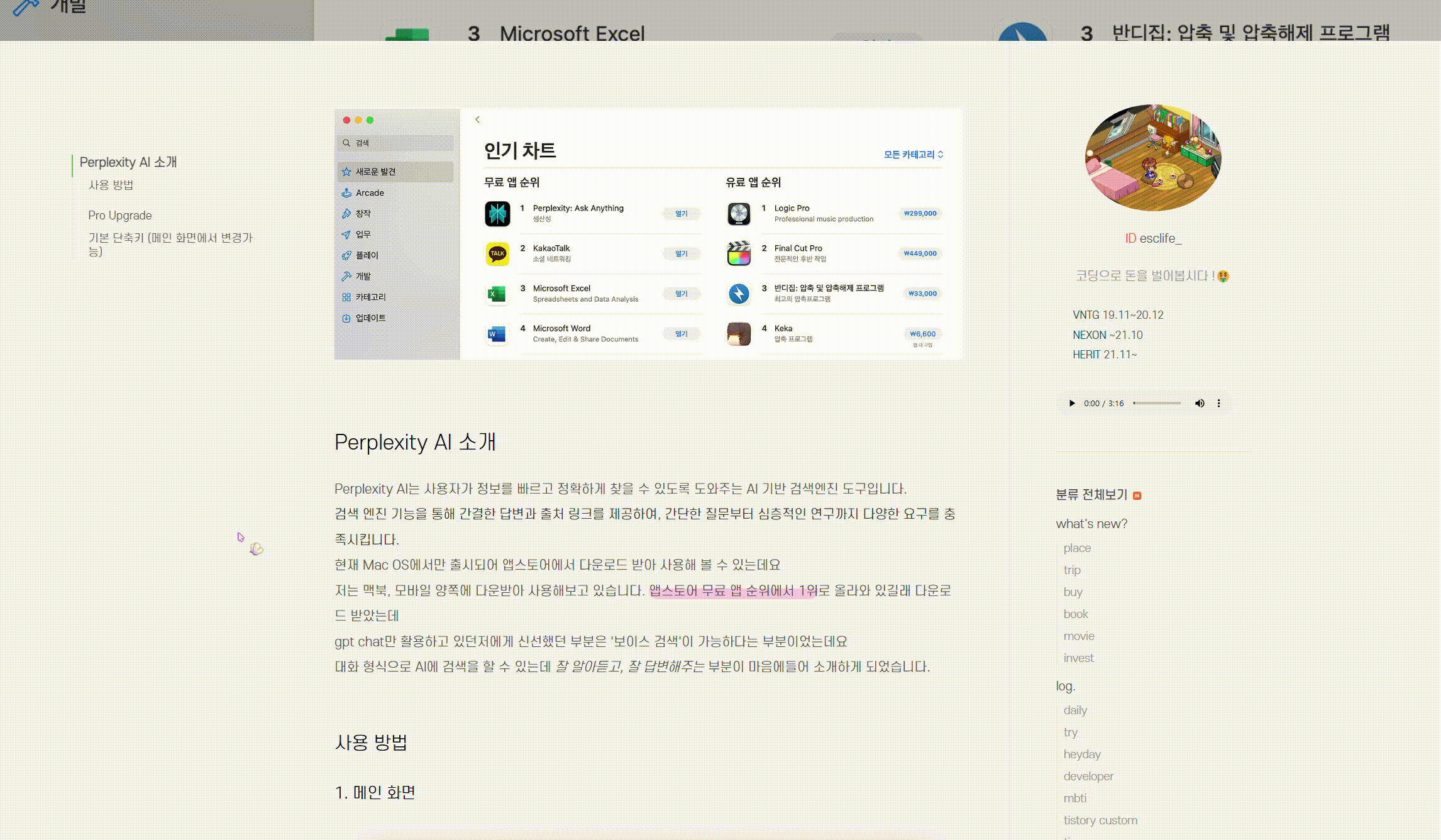
Task: Click the KakaoTalk app icon
Action: (x=497, y=254)
